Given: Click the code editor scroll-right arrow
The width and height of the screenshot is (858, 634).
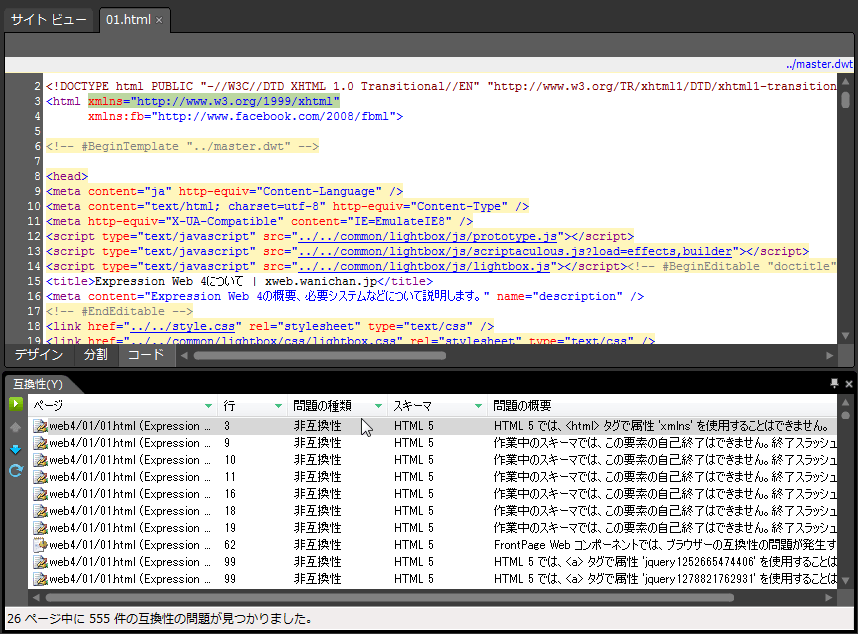Looking at the screenshot, I should click(x=830, y=356).
